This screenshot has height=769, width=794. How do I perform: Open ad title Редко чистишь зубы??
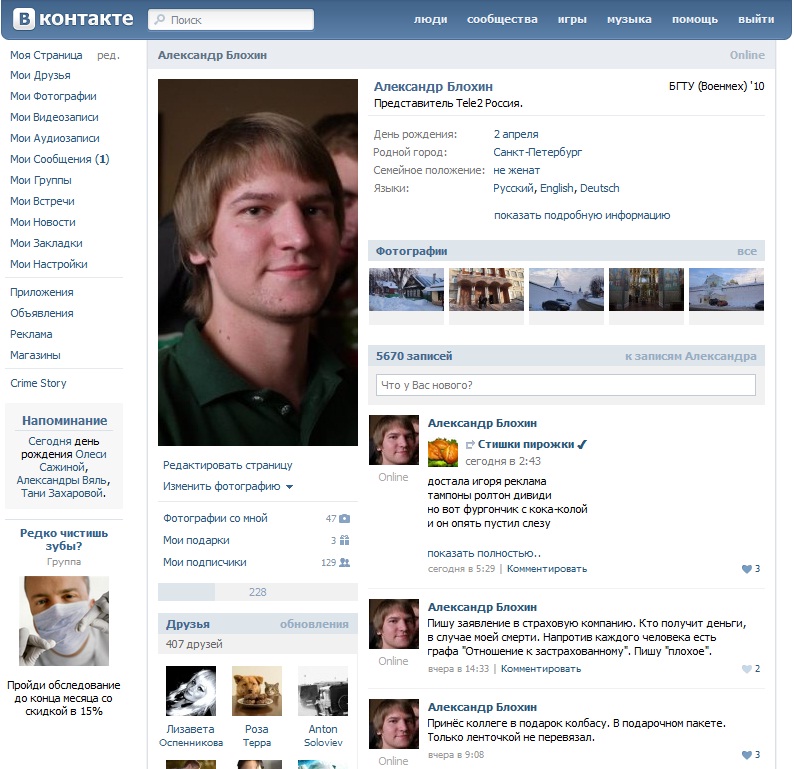point(64,540)
